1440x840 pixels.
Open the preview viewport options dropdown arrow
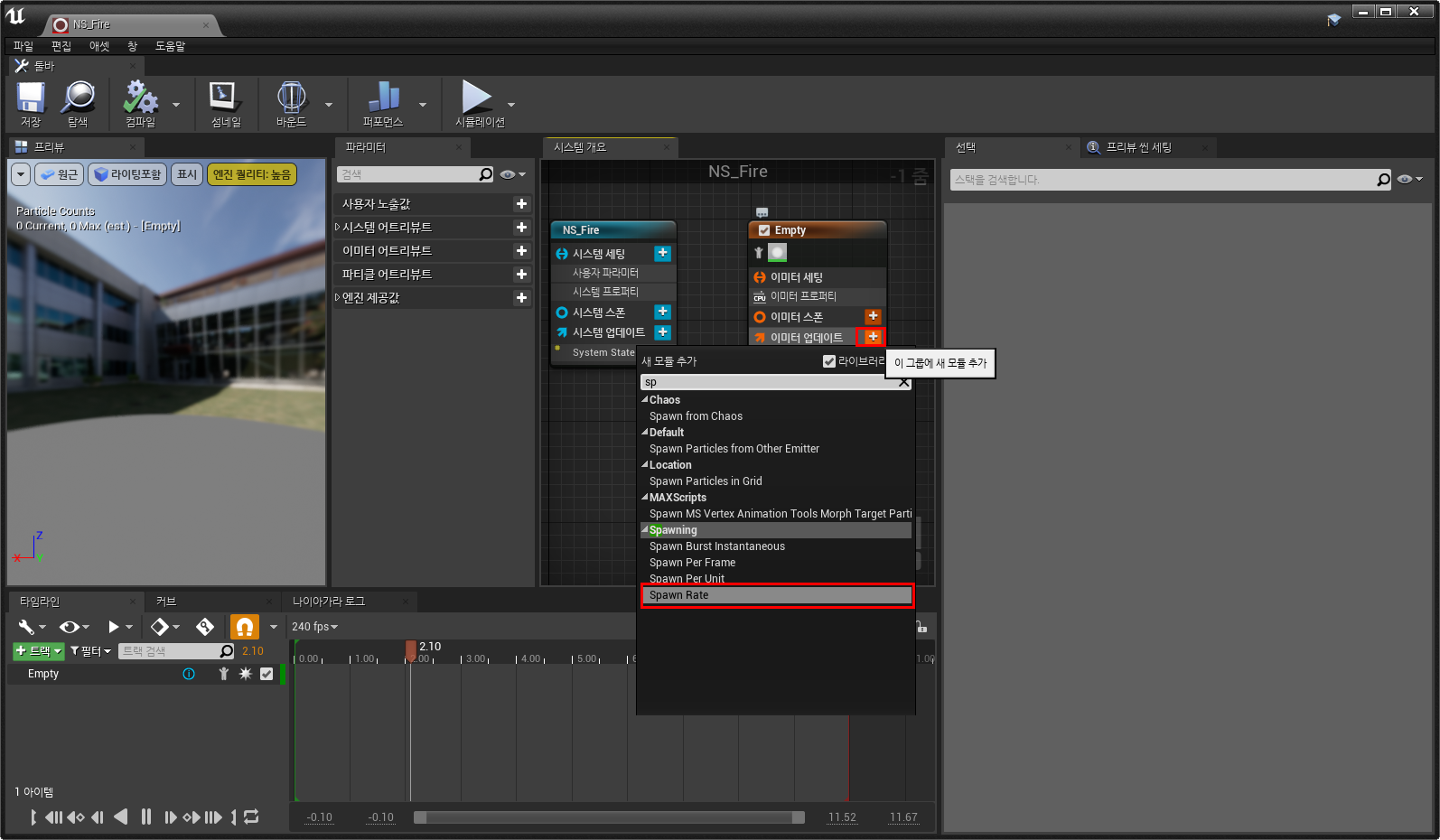click(21, 174)
